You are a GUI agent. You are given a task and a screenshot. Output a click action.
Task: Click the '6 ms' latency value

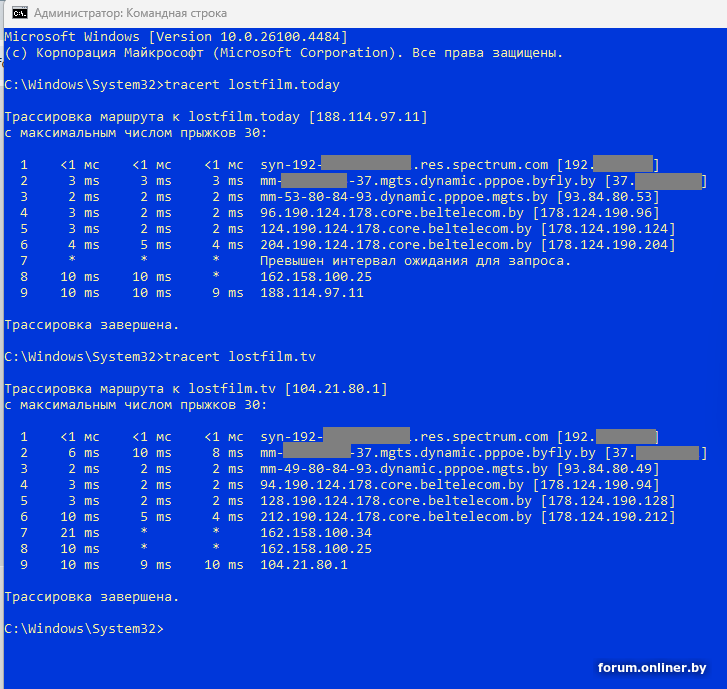[84, 453]
